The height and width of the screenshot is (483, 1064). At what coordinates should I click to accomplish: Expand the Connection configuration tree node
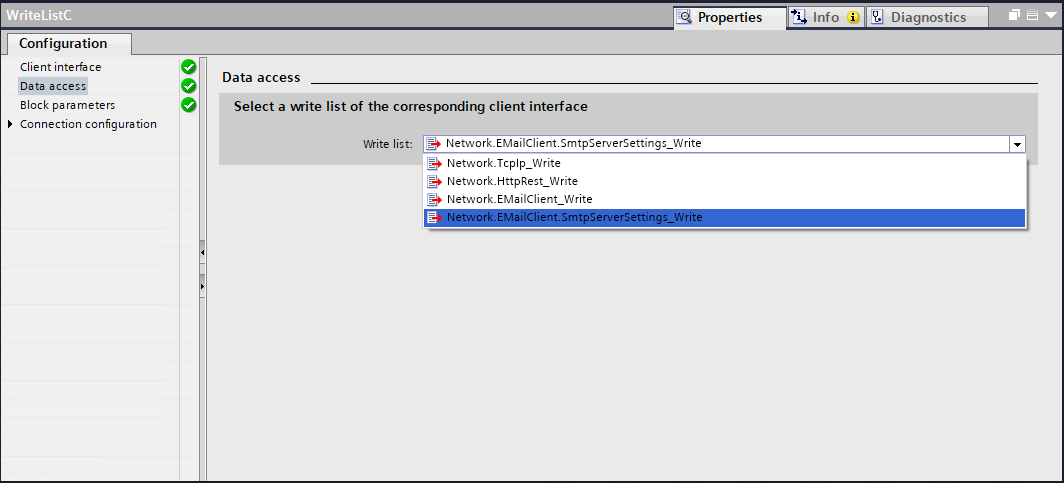[x=11, y=124]
